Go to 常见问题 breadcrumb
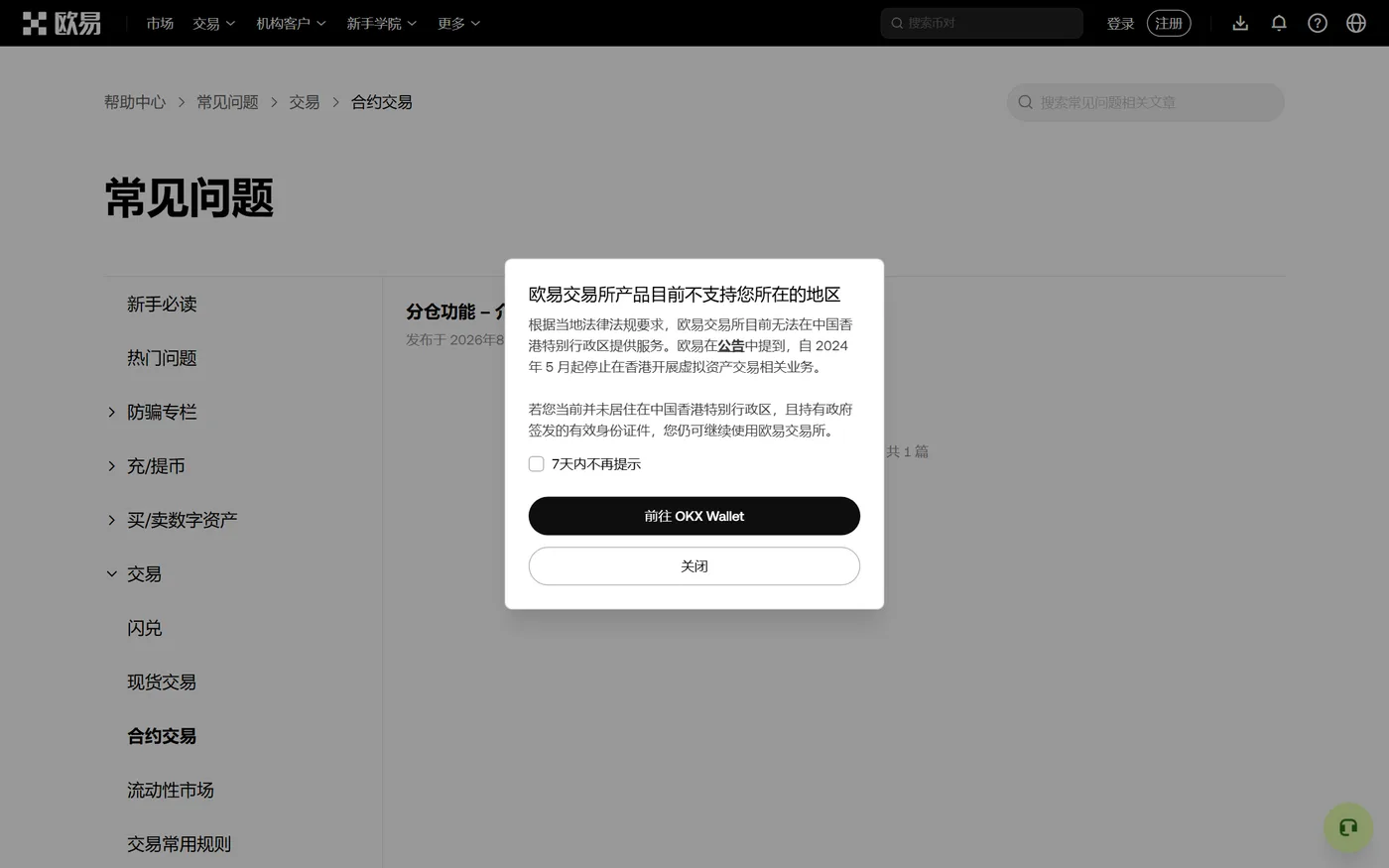This screenshot has width=1389, height=868. click(227, 102)
